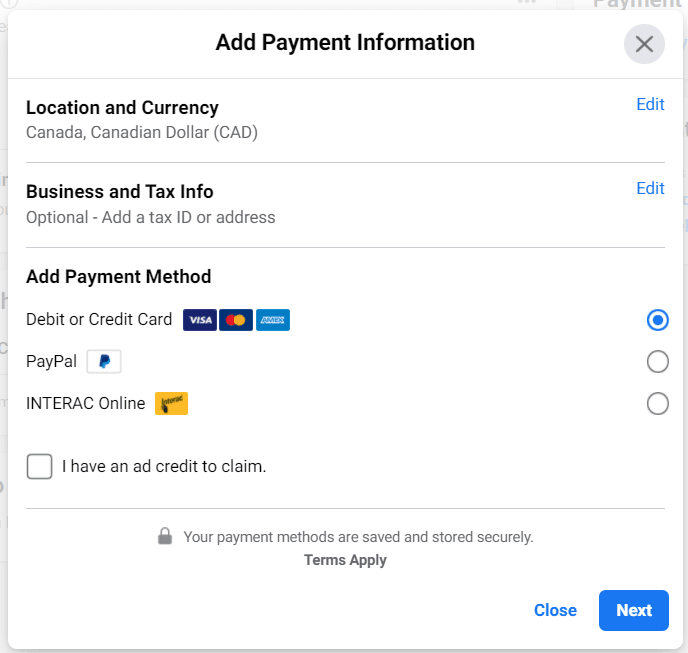Pick the INTERAC Online radio button
Screen dimensions: 688x653
pos(657,404)
